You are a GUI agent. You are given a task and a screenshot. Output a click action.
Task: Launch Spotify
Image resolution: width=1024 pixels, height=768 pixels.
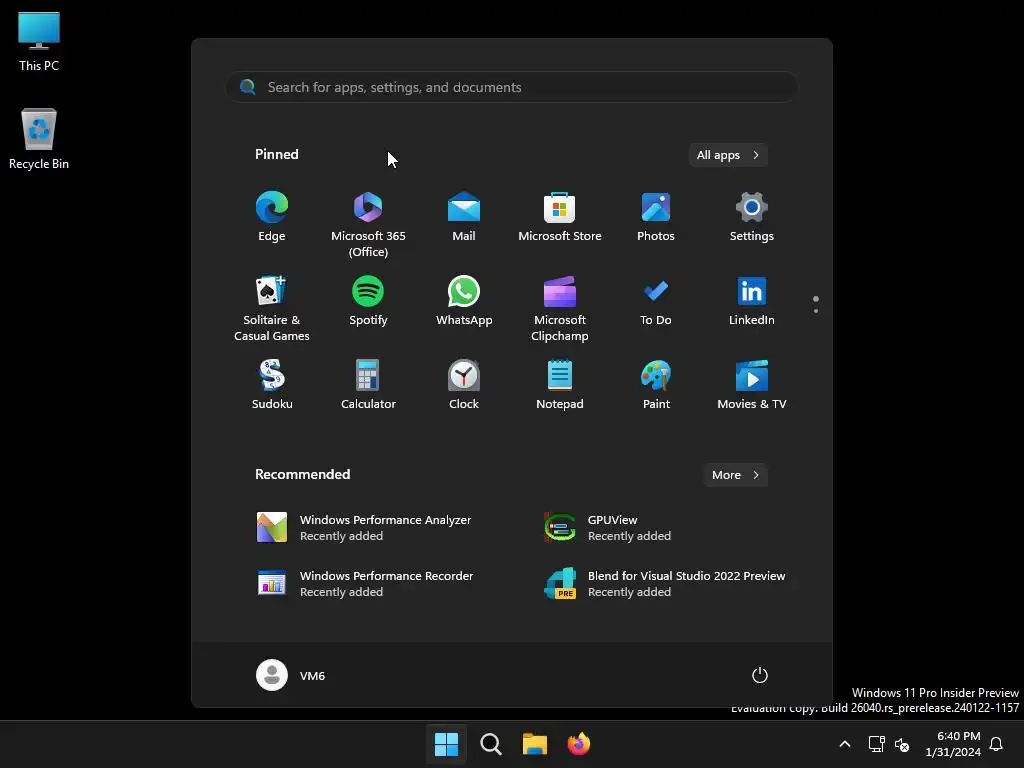(368, 301)
